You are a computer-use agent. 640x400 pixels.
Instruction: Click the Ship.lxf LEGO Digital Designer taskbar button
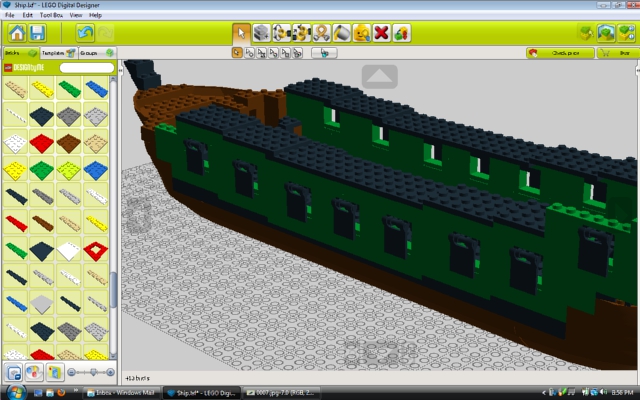[202, 393]
